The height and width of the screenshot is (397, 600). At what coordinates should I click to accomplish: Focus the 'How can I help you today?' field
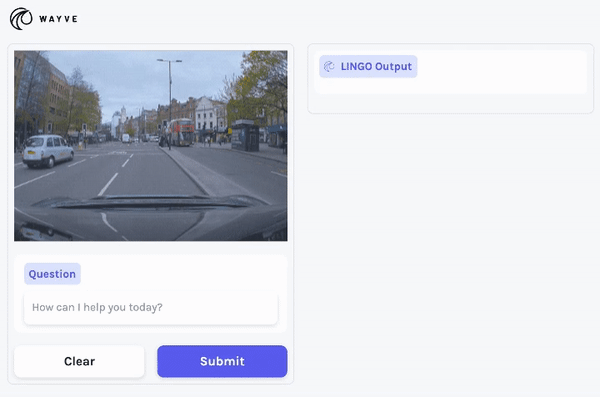(151, 308)
